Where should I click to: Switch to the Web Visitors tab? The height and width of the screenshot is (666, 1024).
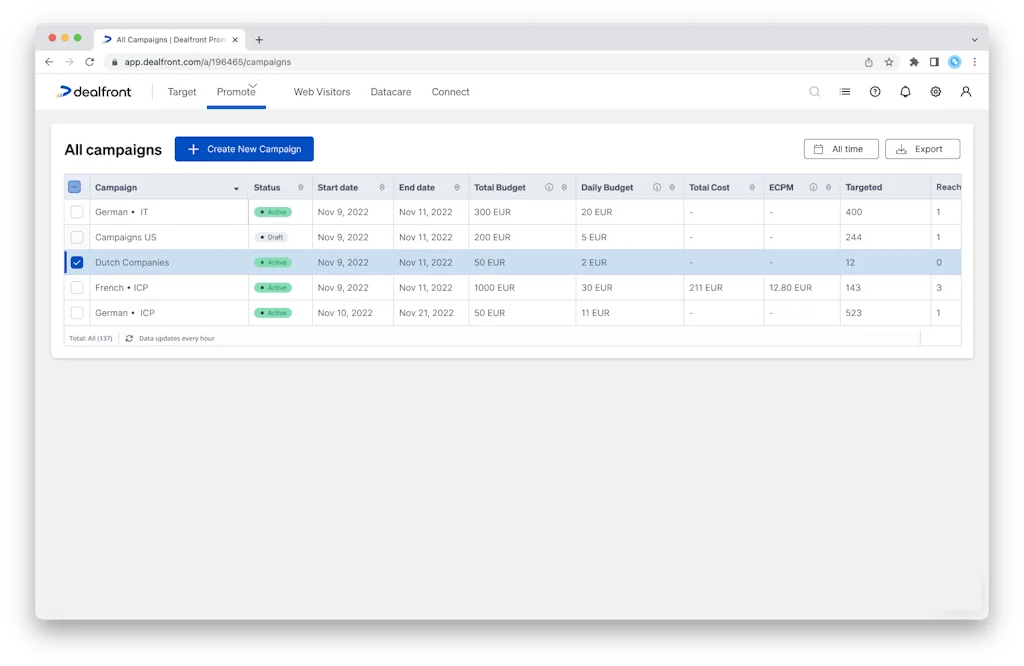pyautogui.click(x=321, y=91)
